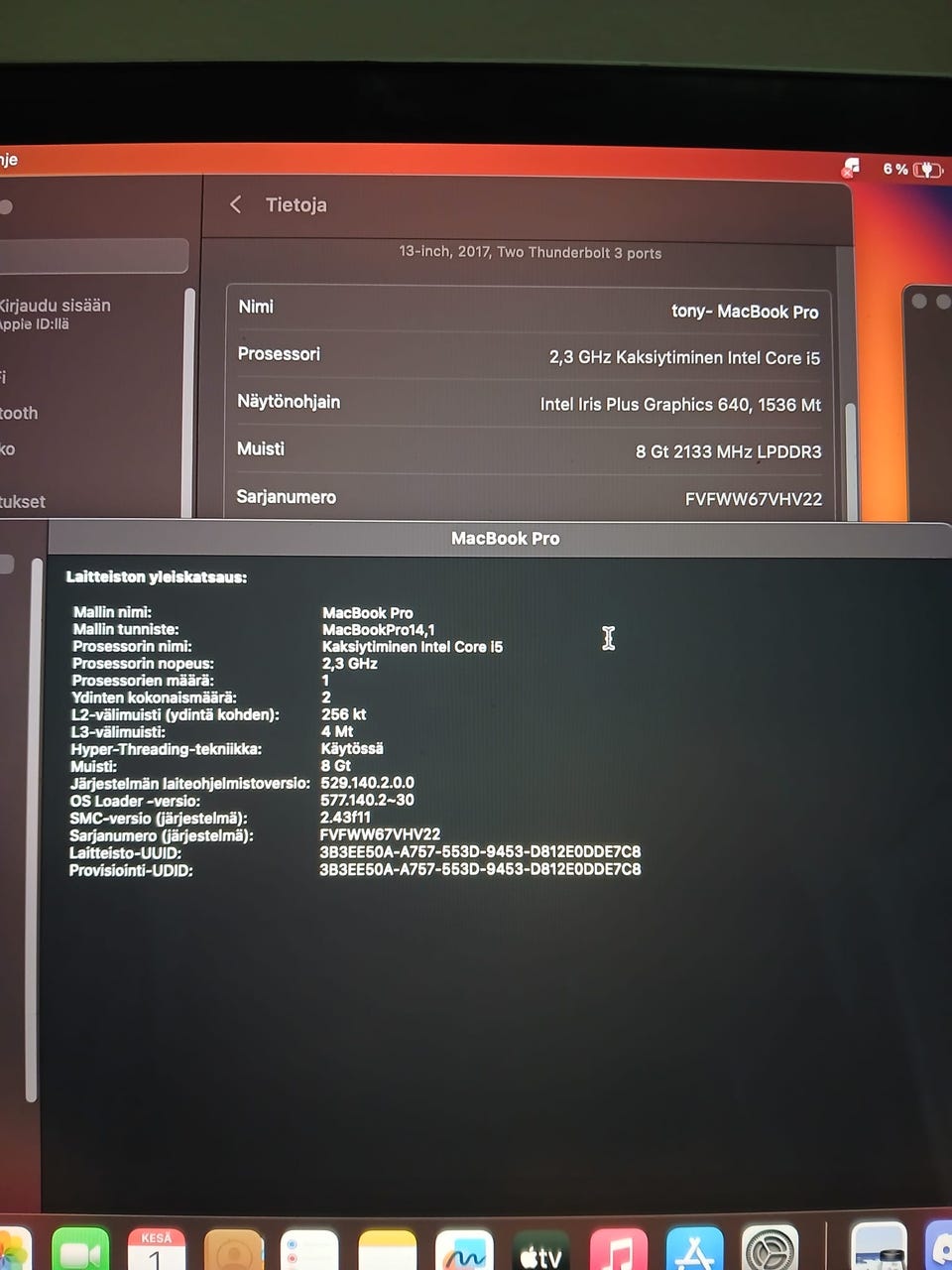Open FaceTime from the Dock

81,1249
